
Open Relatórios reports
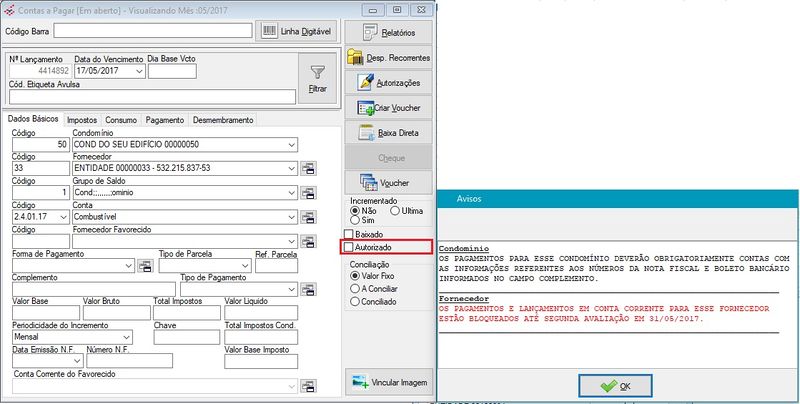pyautogui.click(x=388, y=31)
